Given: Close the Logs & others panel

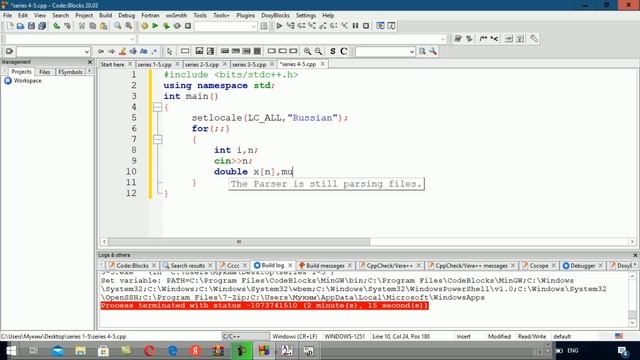Looking at the screenshot, I should coord(635,255).
